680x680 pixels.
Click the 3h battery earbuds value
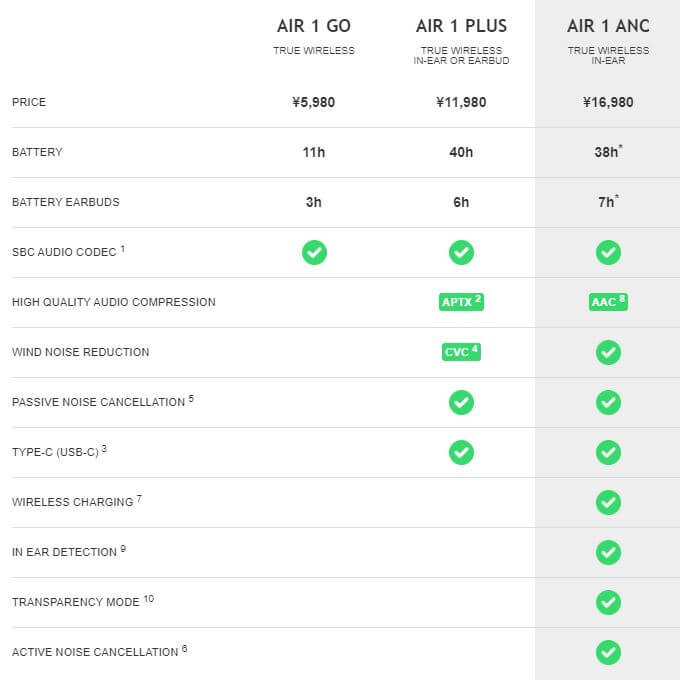(x=314, y=202)
